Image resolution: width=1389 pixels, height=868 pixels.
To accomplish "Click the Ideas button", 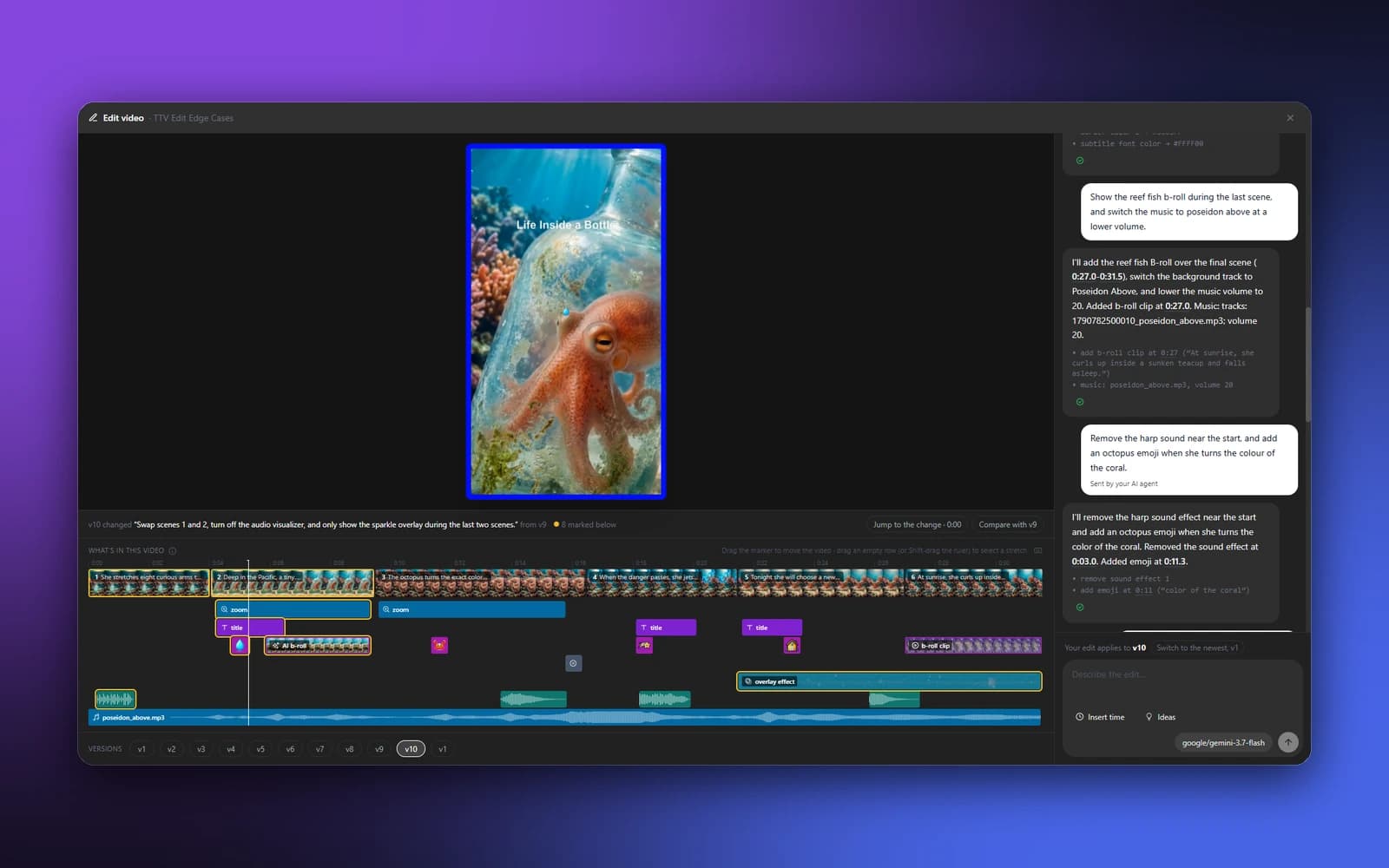I will point(1161,717).
